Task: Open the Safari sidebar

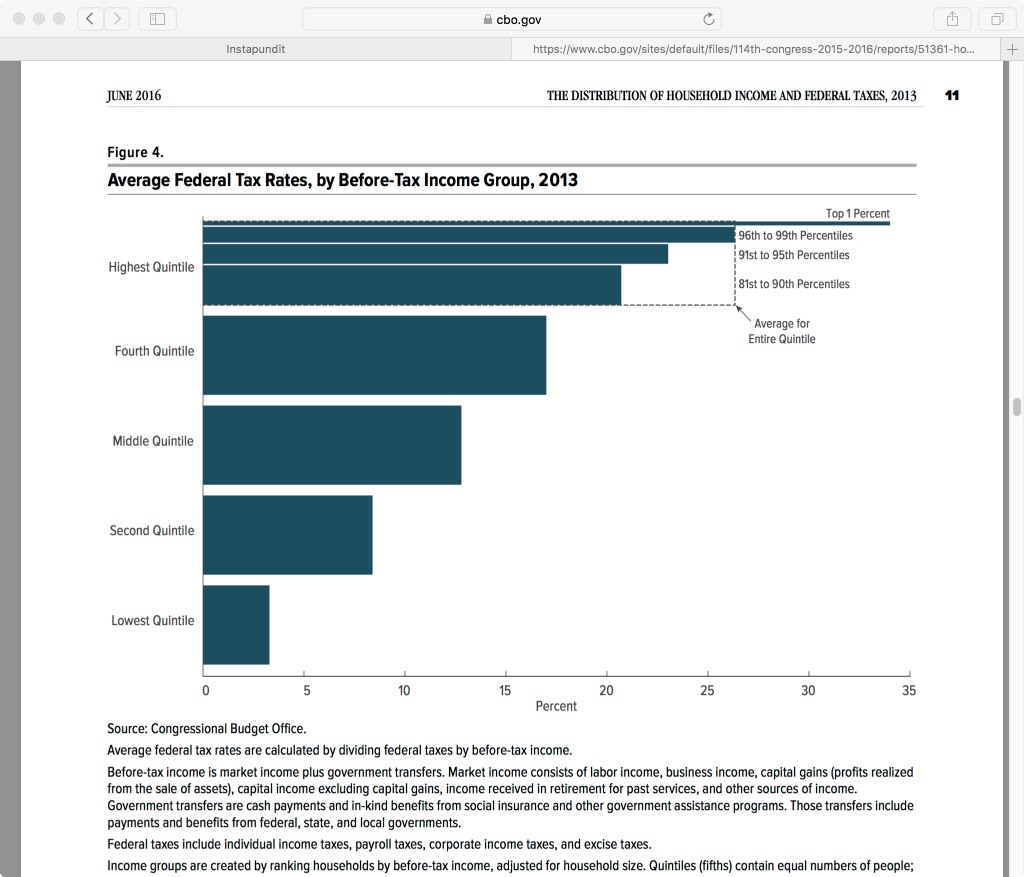Action: (x=156, y=18)
